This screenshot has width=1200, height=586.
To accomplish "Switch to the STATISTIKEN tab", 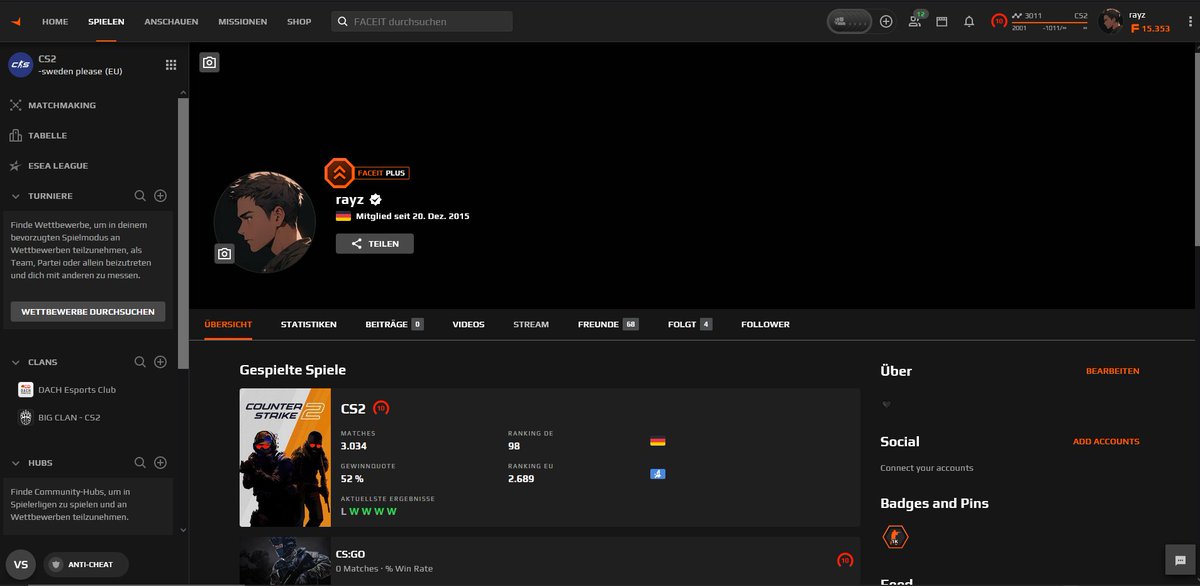I will click(309, 324).
